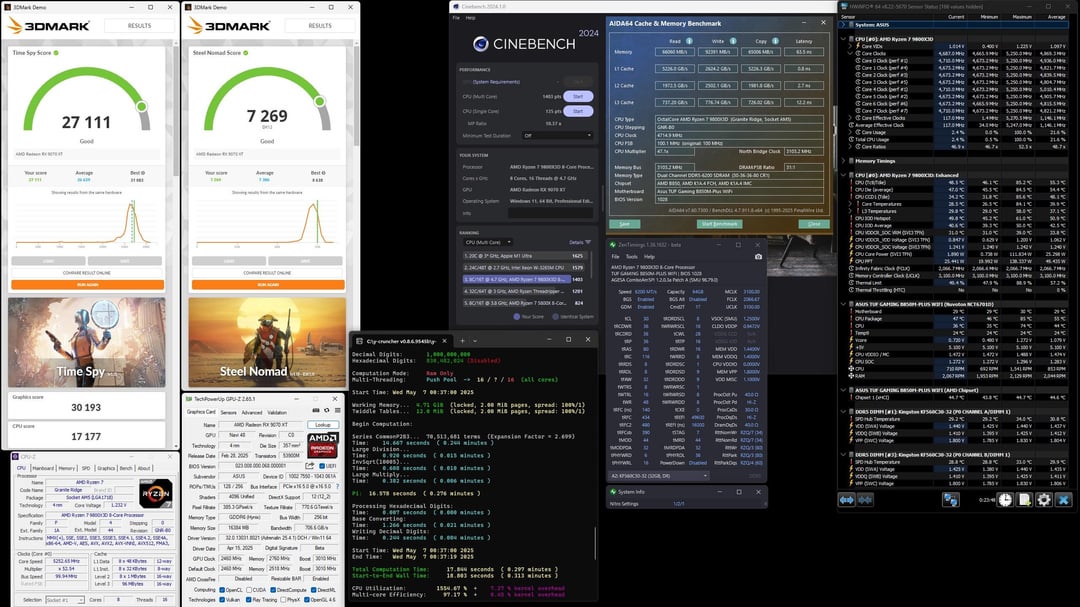The width and height of the screenshot is (1080, 607).
Task: Open the CPU (Multi Core) ranking dropdown
Action: [x=487, y=243]
